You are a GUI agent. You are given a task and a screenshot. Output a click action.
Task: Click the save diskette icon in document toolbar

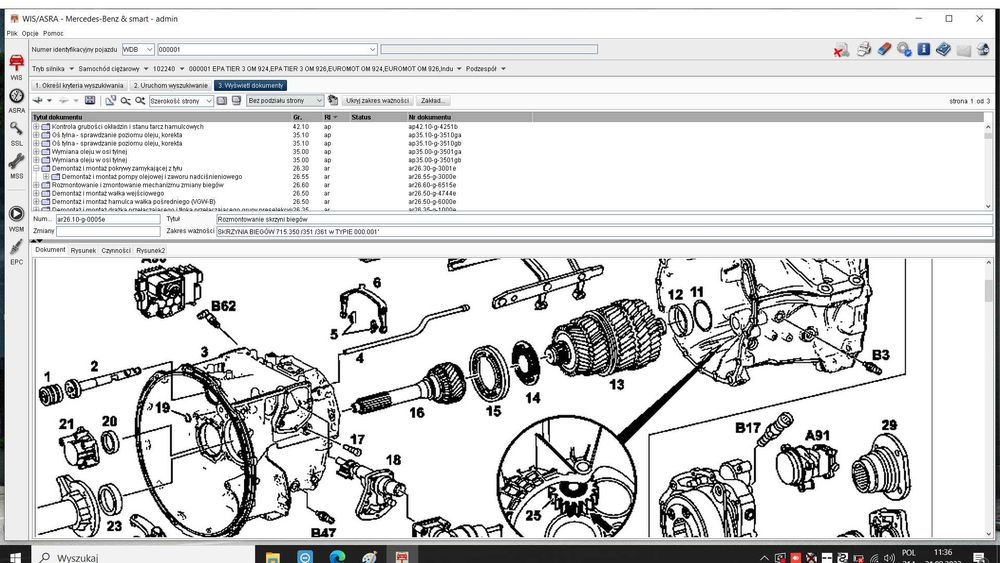[x=90, y=101]
